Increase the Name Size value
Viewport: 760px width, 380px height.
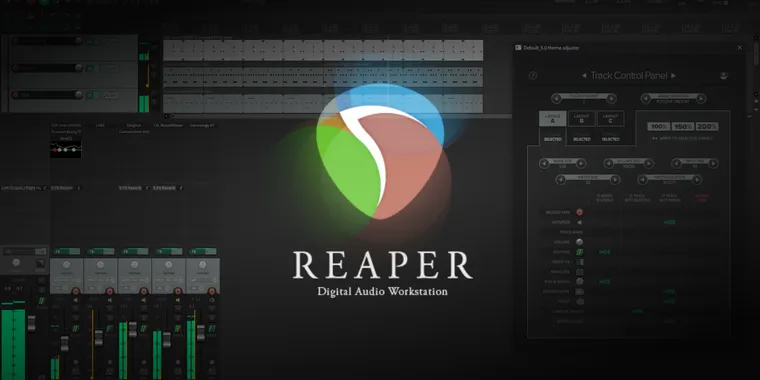tap(581, 163)
